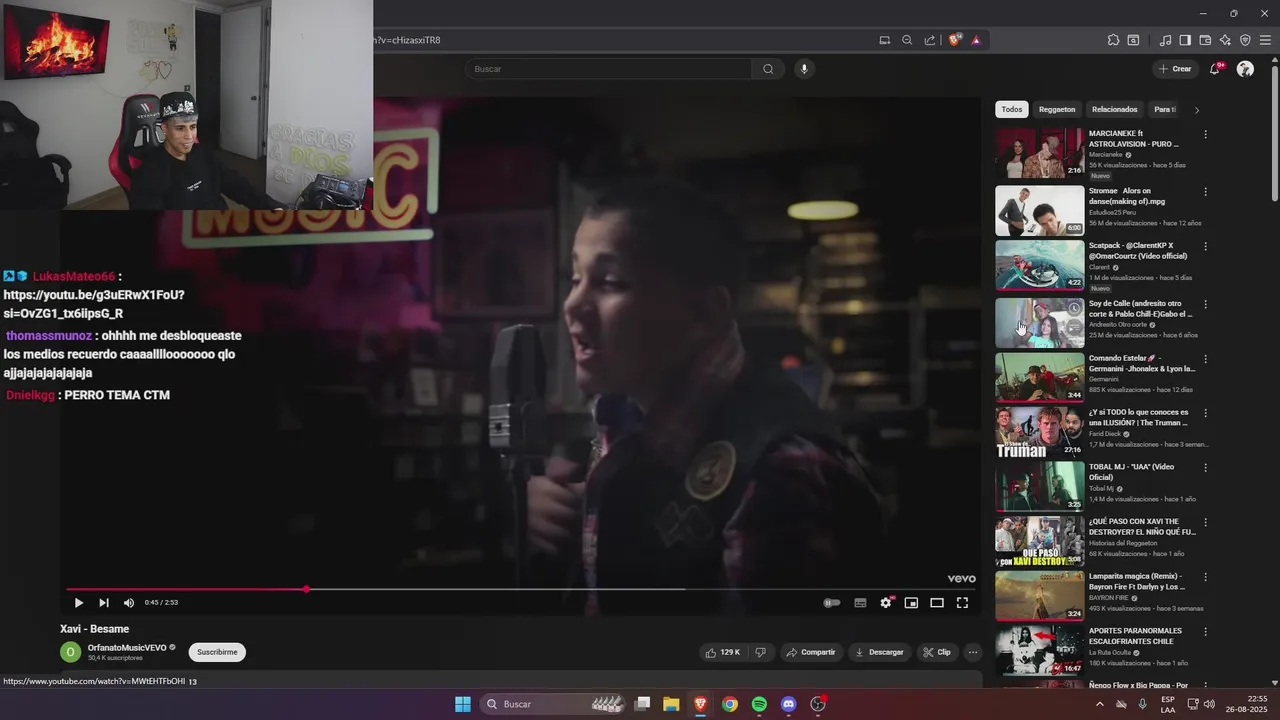Open the YouTube account avatar menu
Image resolution: width=1280 pixels, height=720 pixels.
[x=1245, y=69]
